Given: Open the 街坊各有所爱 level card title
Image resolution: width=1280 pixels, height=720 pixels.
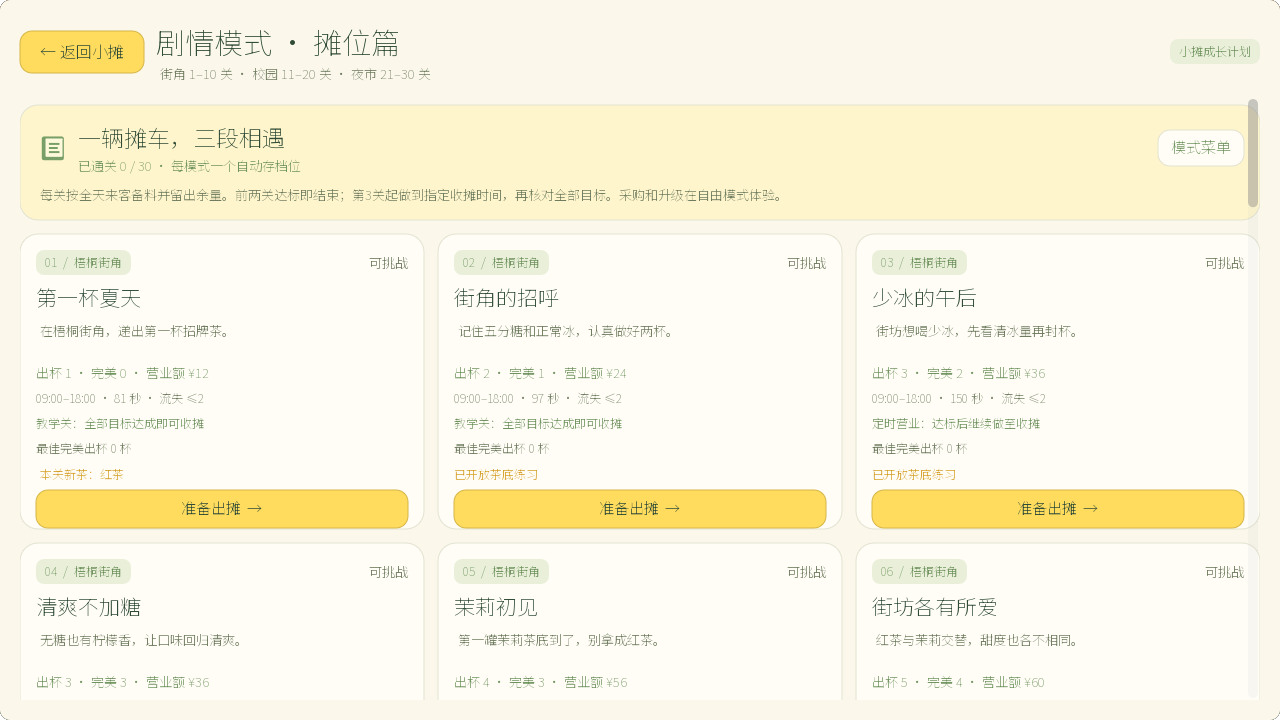Looking at the screenshot, I should 935,607.
